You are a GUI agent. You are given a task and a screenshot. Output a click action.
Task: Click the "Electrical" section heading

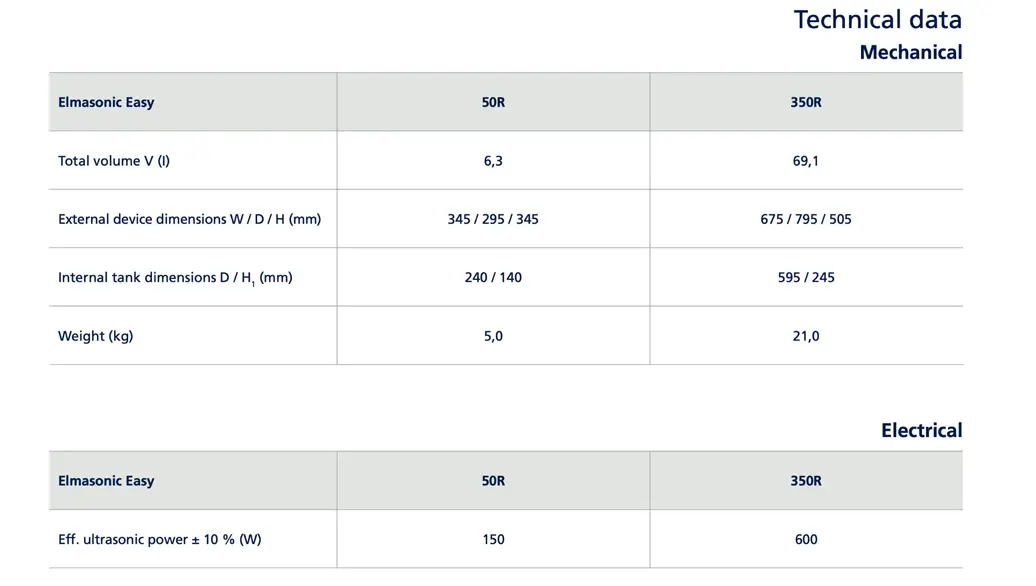point(921,431)
